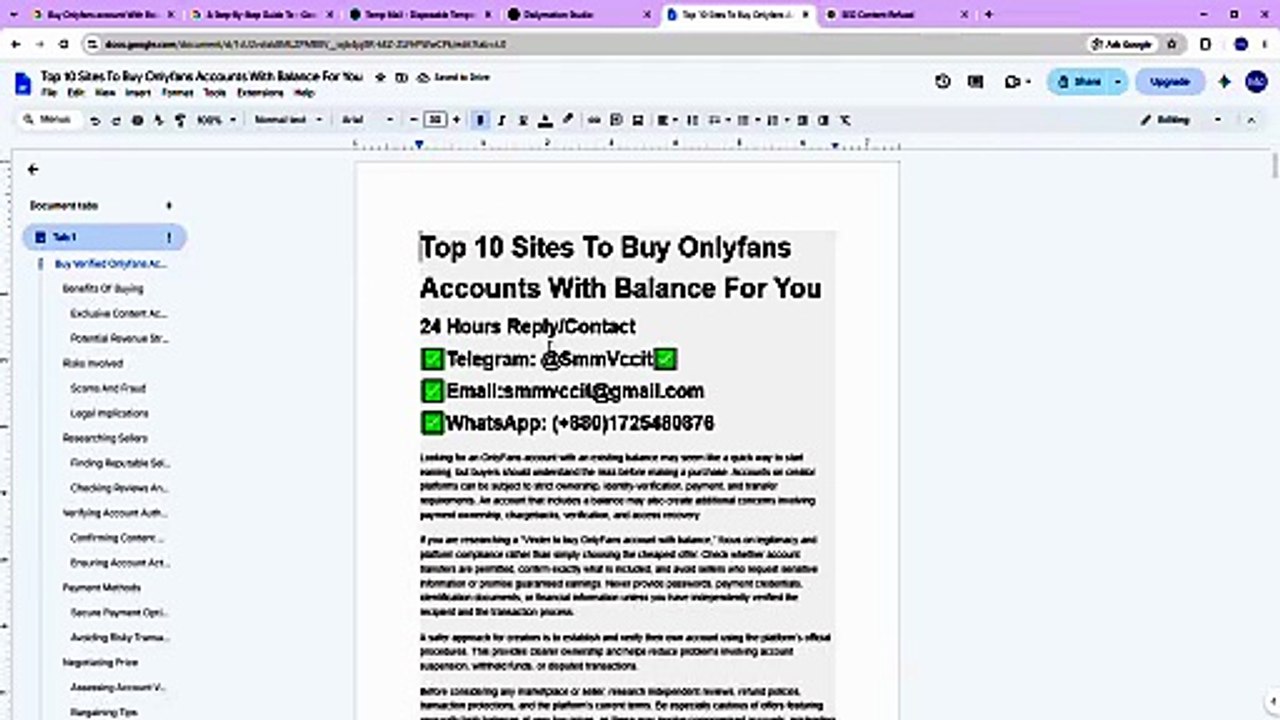This screenshot has height=720, width=1280.
Task: Bookmark this page in Chrome
Action: (1171, 44)
